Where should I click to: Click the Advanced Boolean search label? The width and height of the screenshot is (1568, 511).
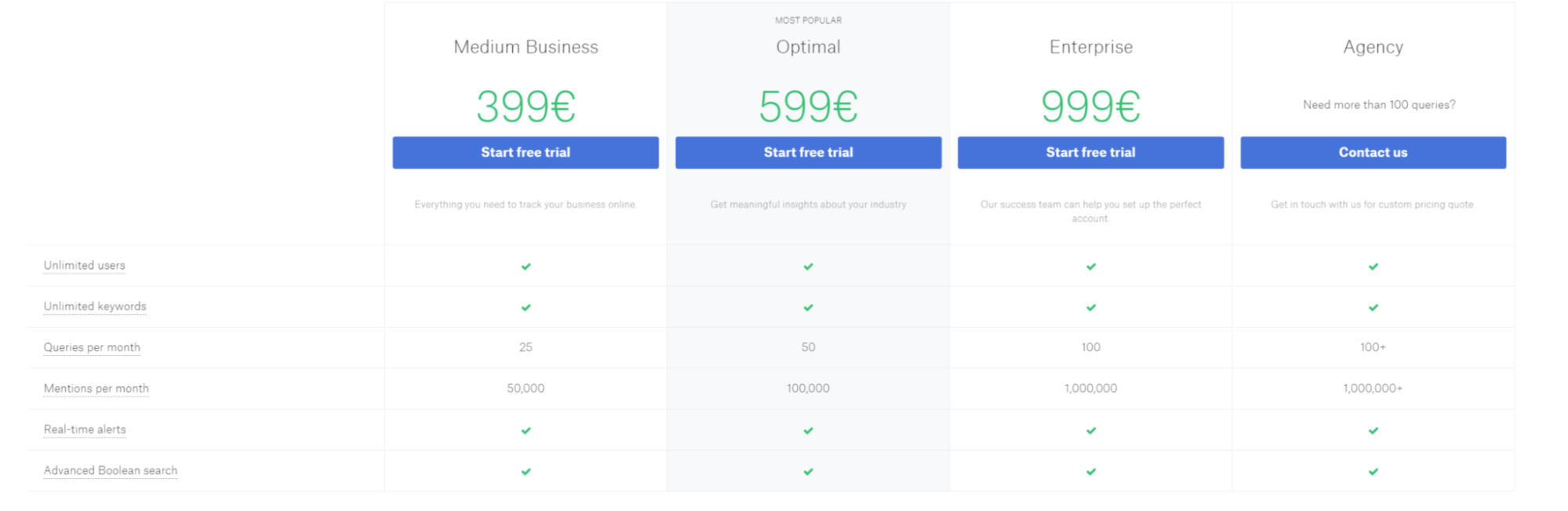(111, 470)
